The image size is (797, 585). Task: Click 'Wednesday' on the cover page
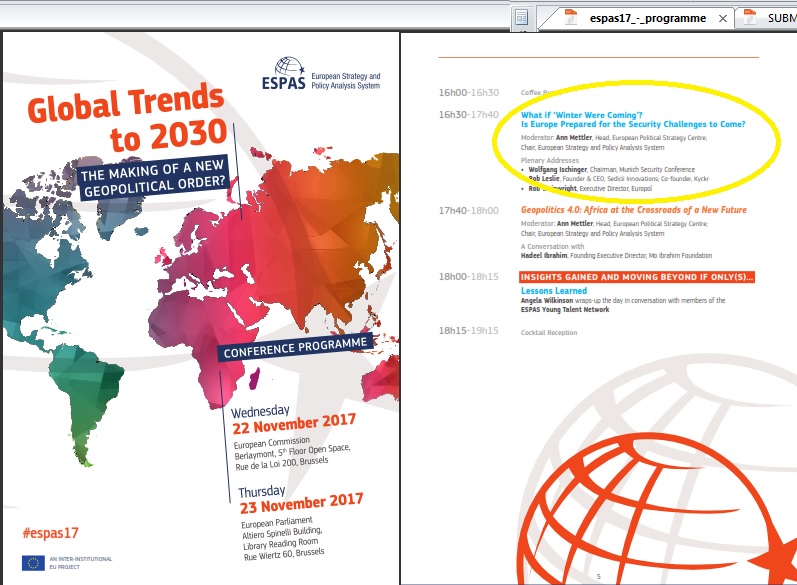pos(260,411)
